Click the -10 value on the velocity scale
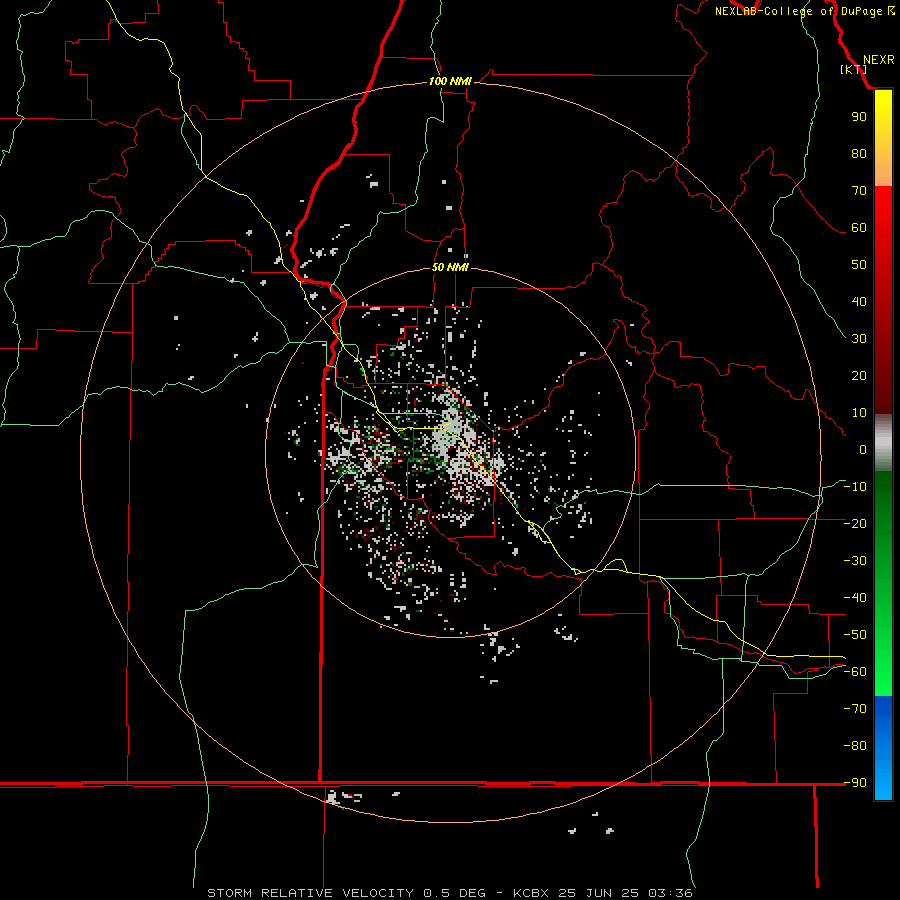900x900 pixels. pyautogui.click(x=855, y=487)
